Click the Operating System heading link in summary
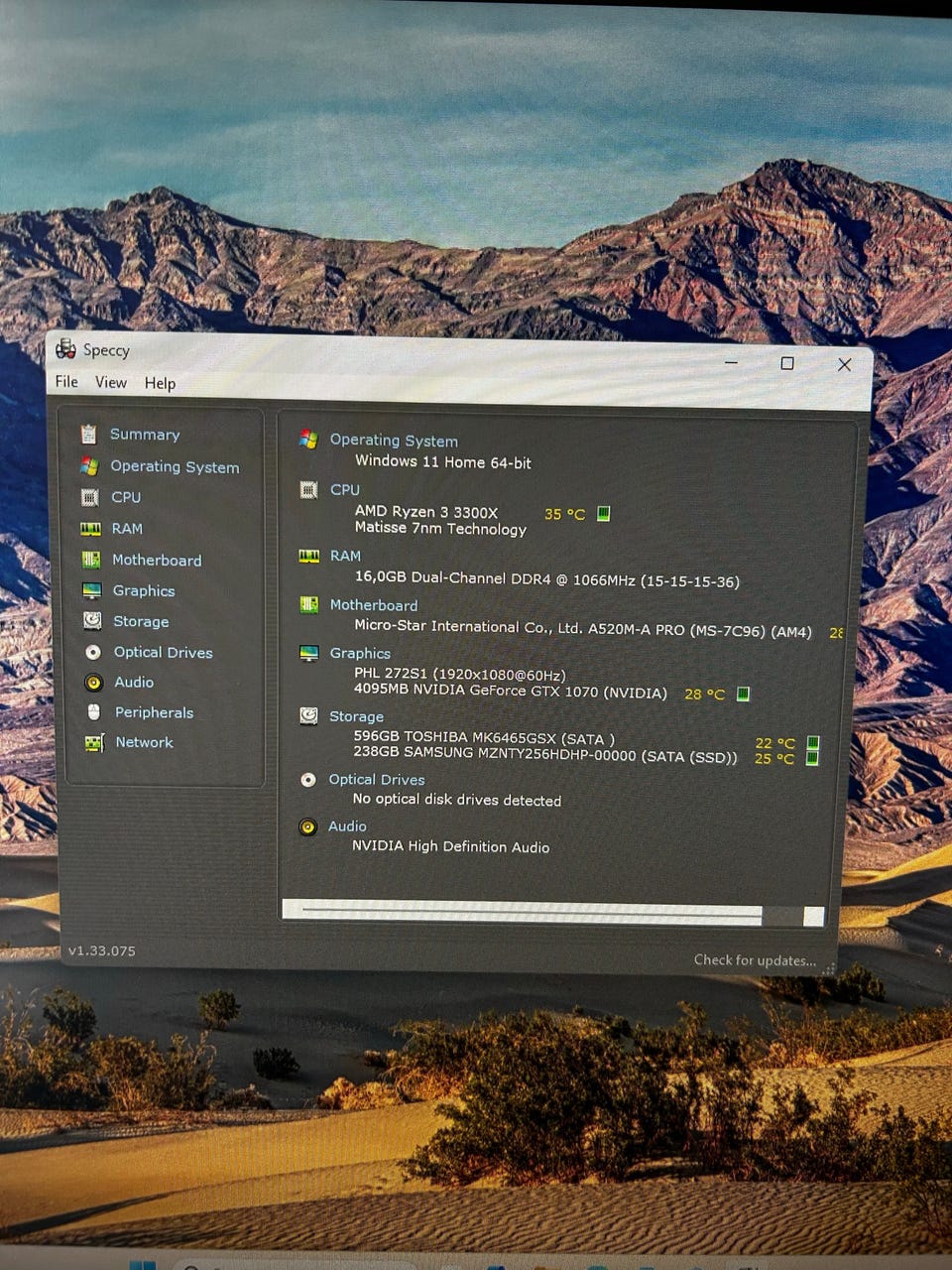952x1270 pixels. coord(394,441)
